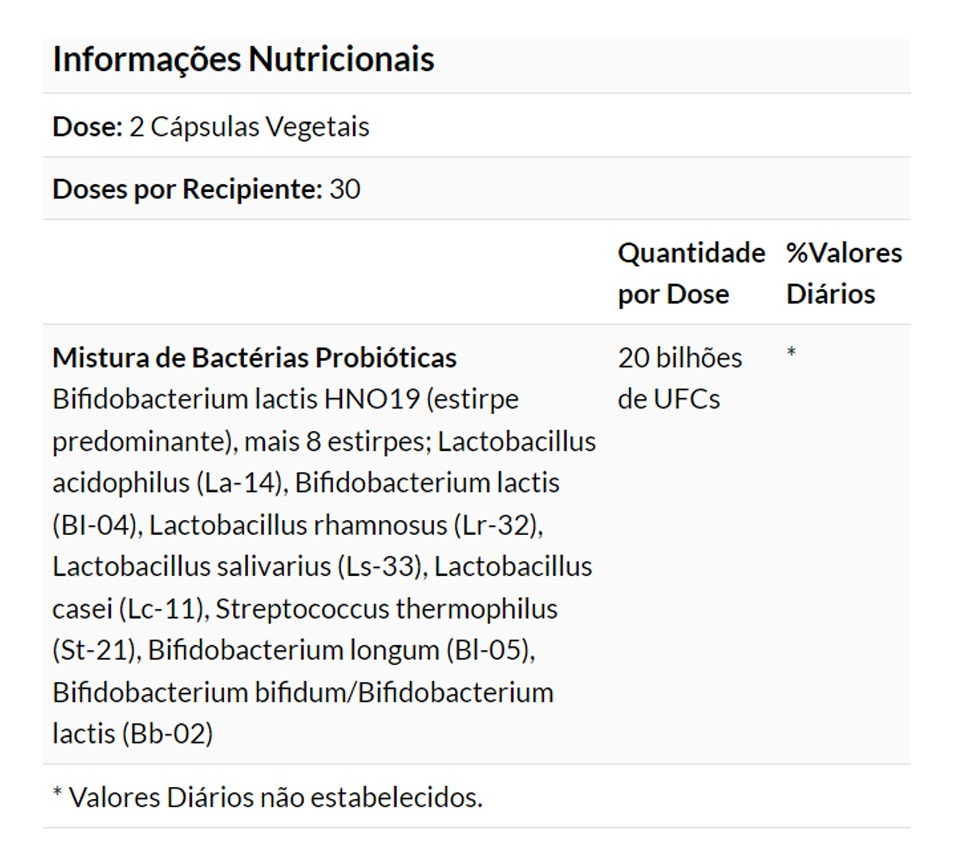
Task: Click the 2 Cápsulas Vegetais text
Action: [x=249, y=127]
